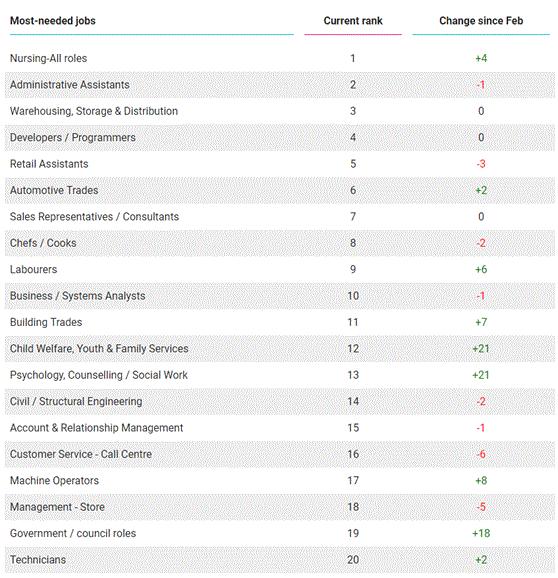
Task: Click the Chefs / Cooks entry
Action: click(x=43, y=243)
